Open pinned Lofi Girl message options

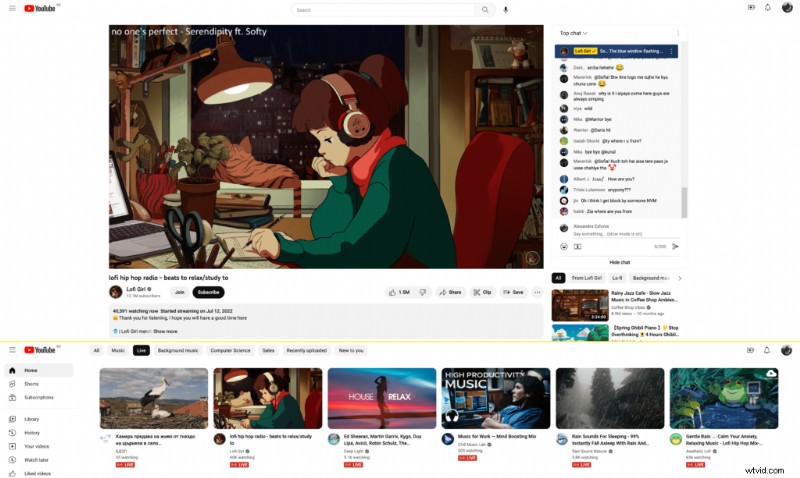(x=671, y=51)
